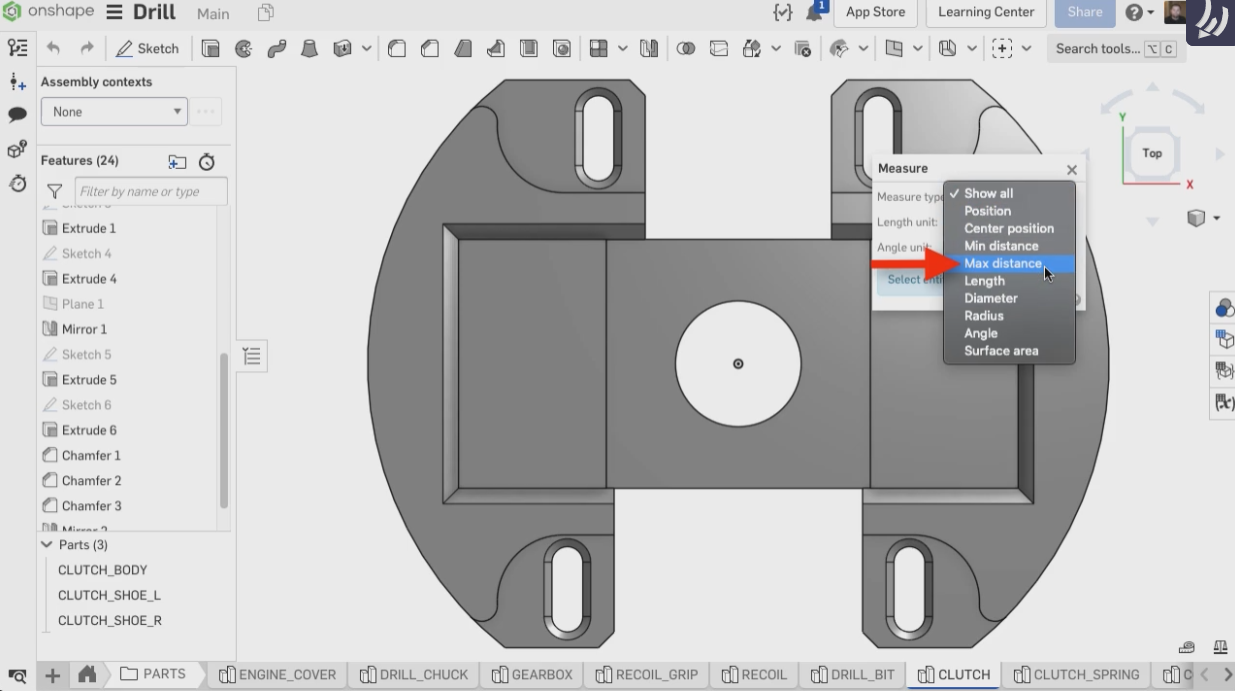Viewport: 1235px width, 691px height.
Task: Collapse the Parts (3) section
Action: tap(46, 545)
